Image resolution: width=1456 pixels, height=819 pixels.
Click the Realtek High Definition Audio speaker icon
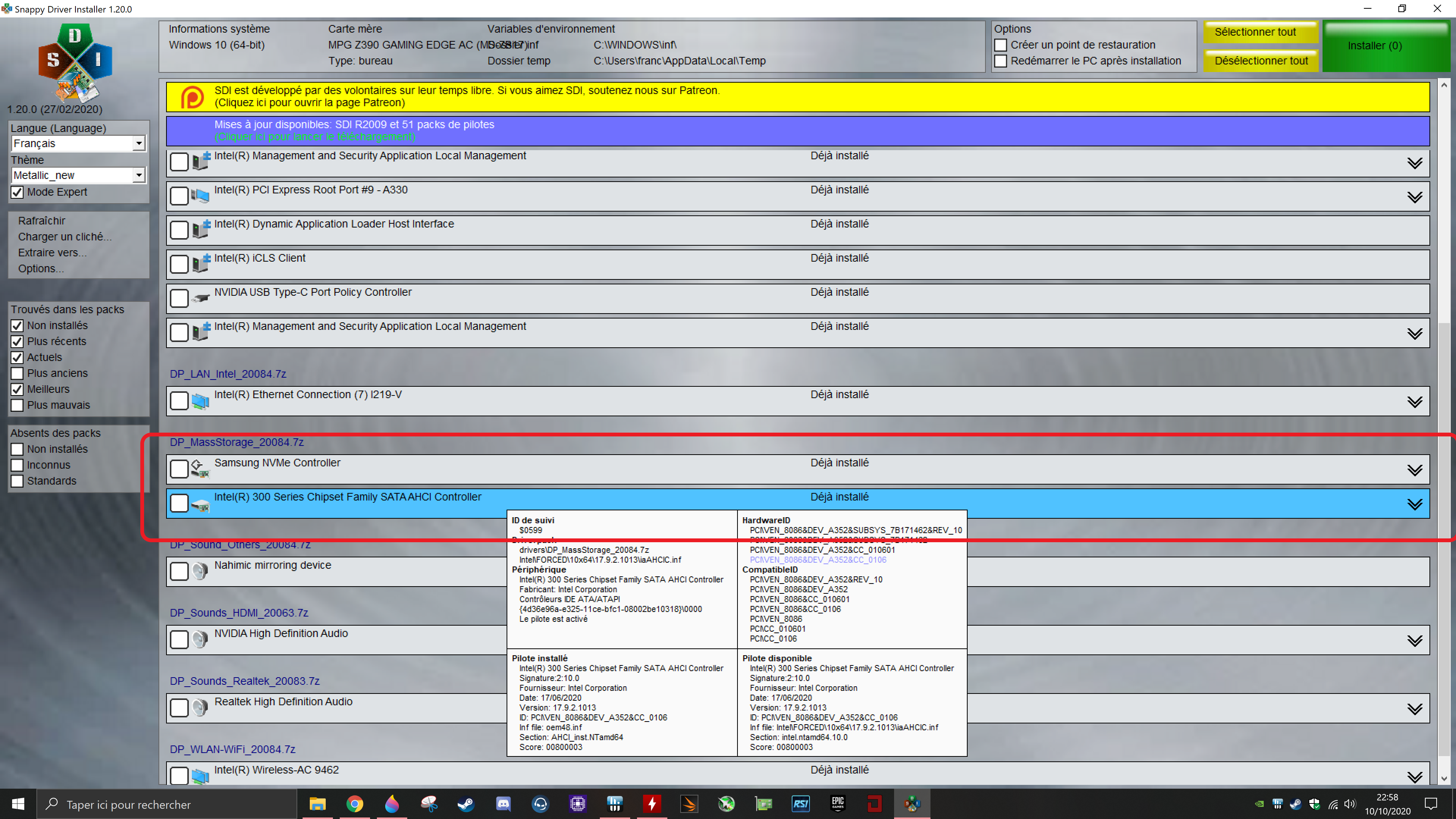pos(199,708)
